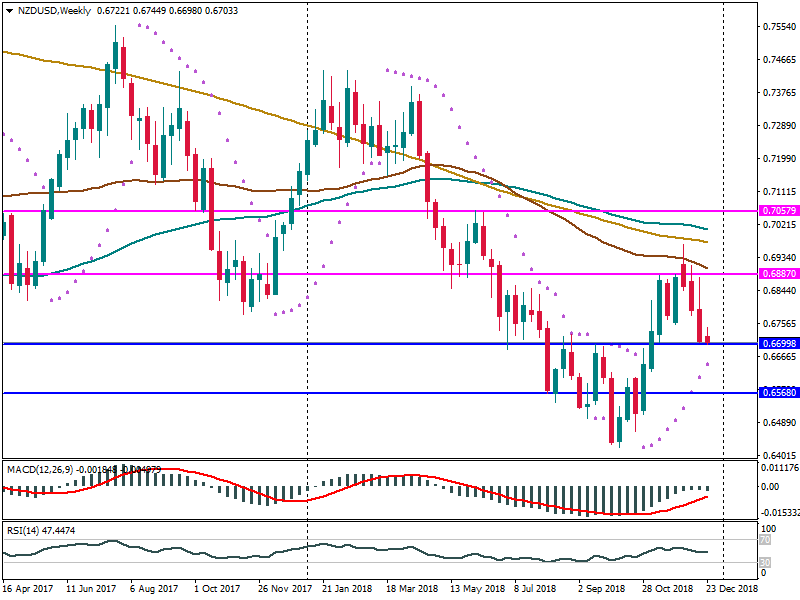This screenshot has height=600, width=800.
Task: Click the 0.68870 price tag on axis
Action: point(776,273)
